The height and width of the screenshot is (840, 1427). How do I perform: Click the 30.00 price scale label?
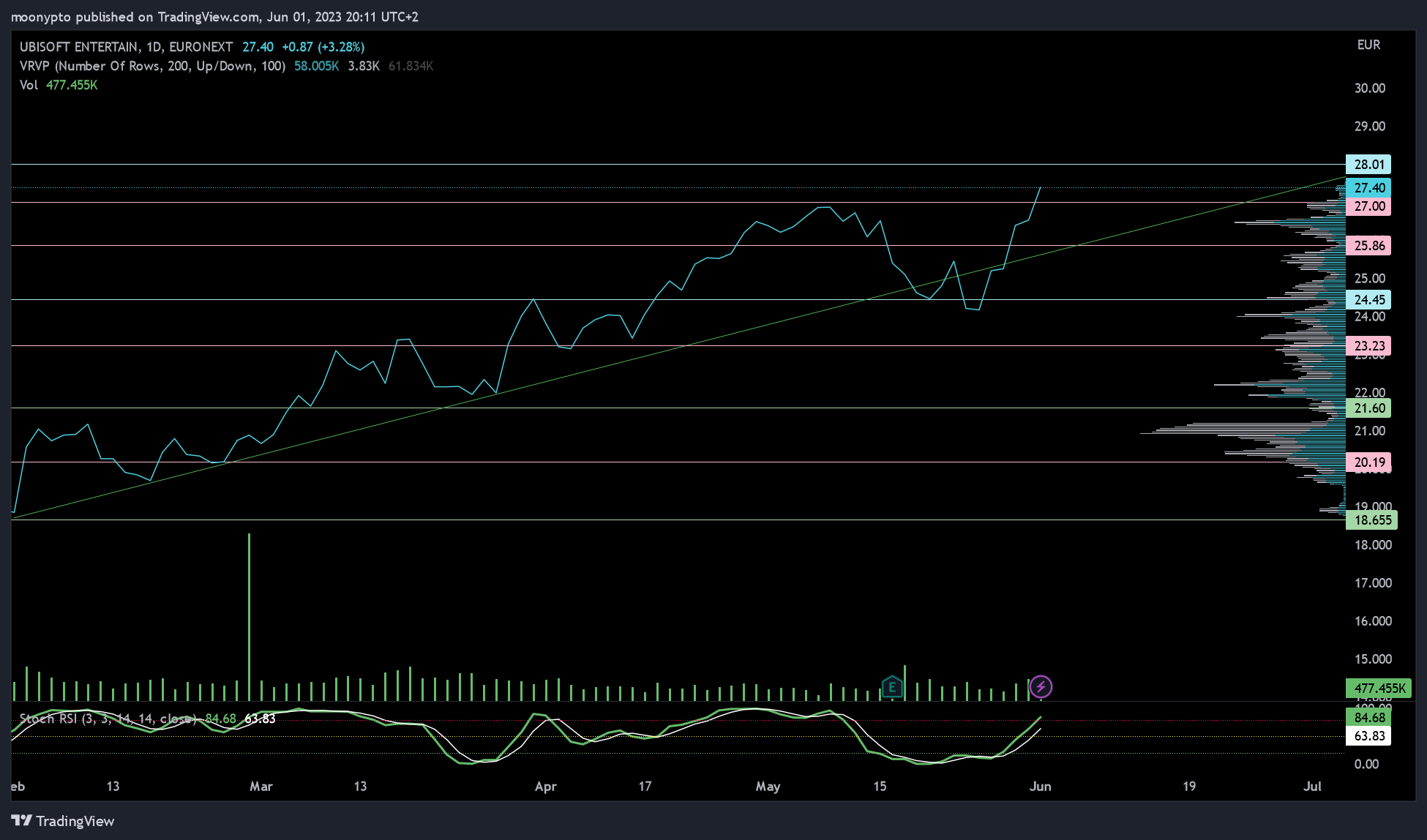point(1369,89)
